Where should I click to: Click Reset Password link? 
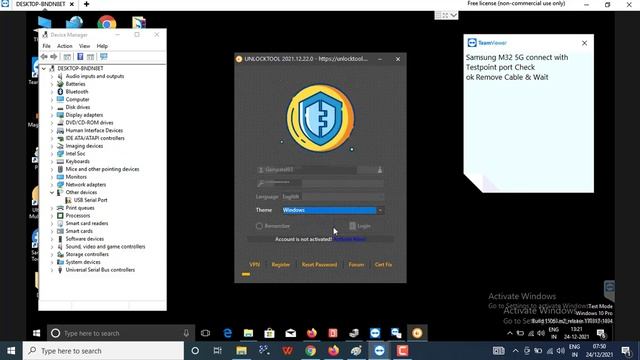tap(319, 264)
